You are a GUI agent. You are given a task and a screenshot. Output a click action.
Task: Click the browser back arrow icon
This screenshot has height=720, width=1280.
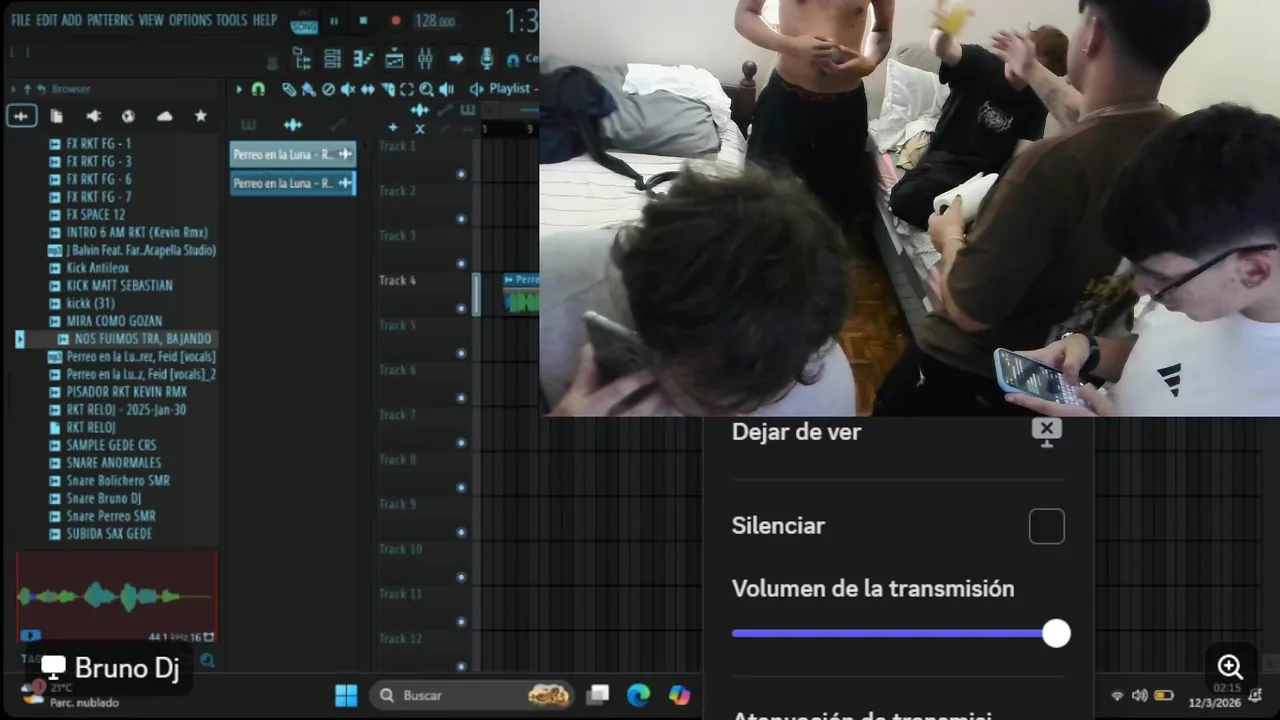[x=41, y=89]
